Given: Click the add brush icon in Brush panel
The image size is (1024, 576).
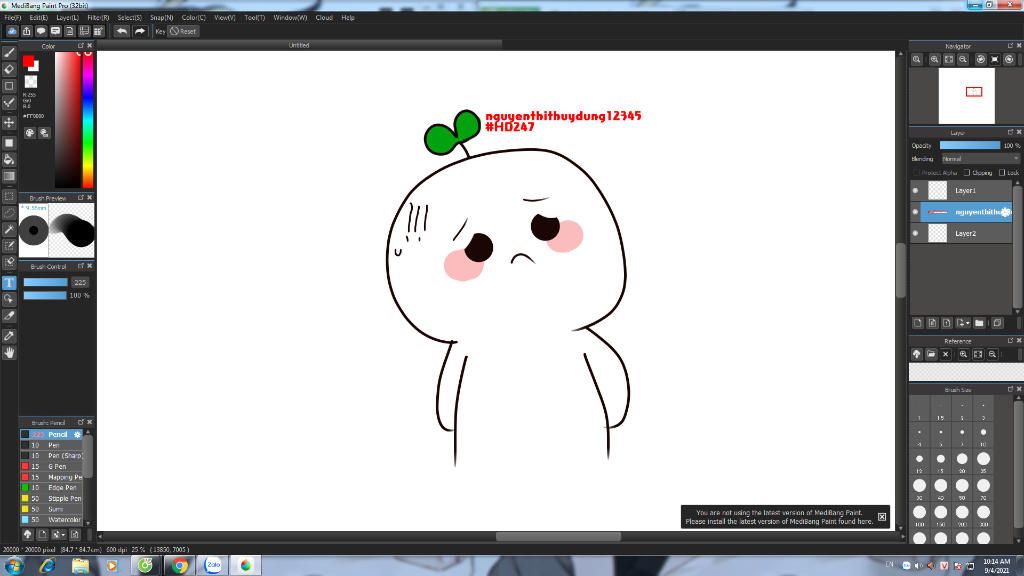Looking at the screenshot, I should (x=42, y=534).
